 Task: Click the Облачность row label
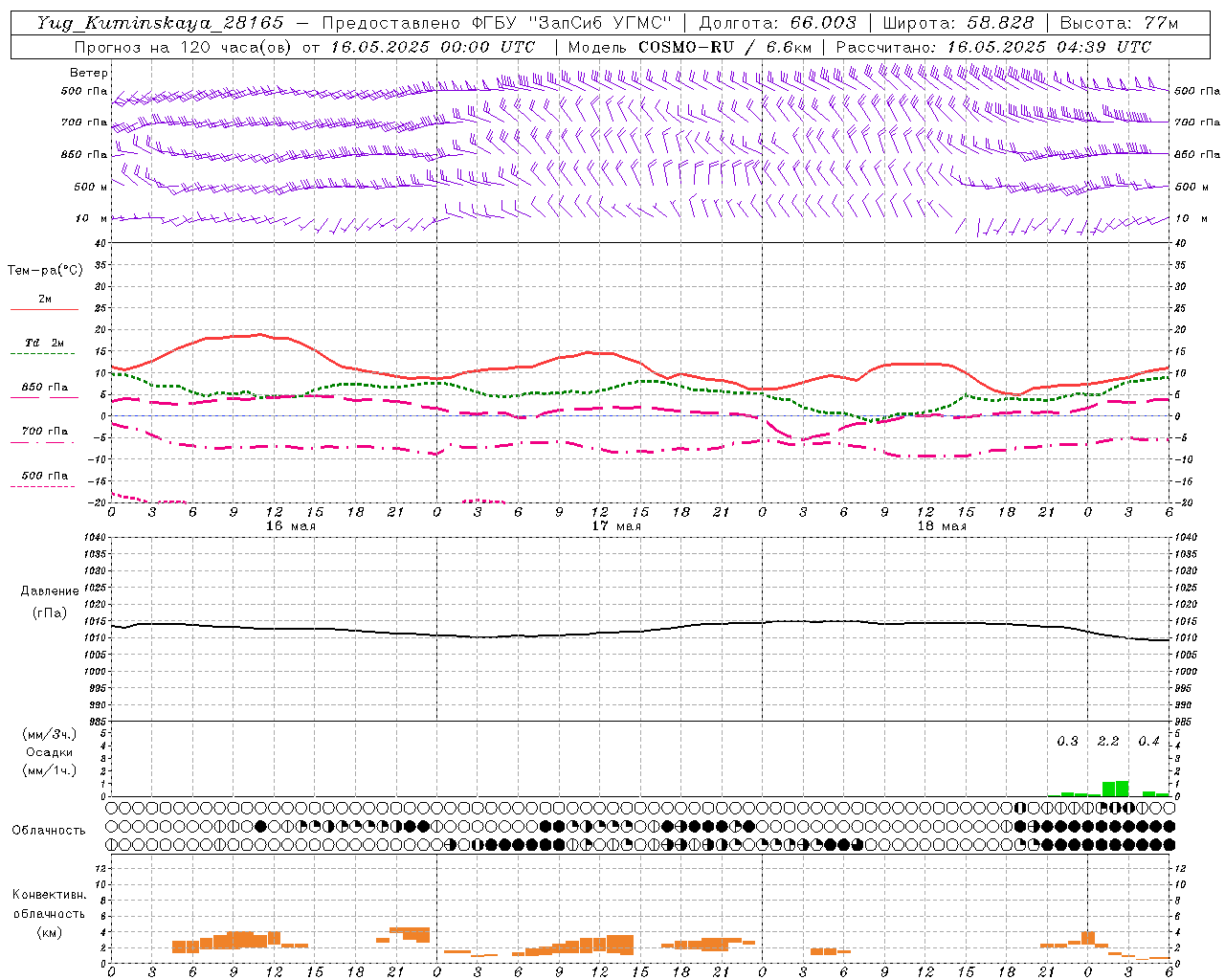coord(49,830)
